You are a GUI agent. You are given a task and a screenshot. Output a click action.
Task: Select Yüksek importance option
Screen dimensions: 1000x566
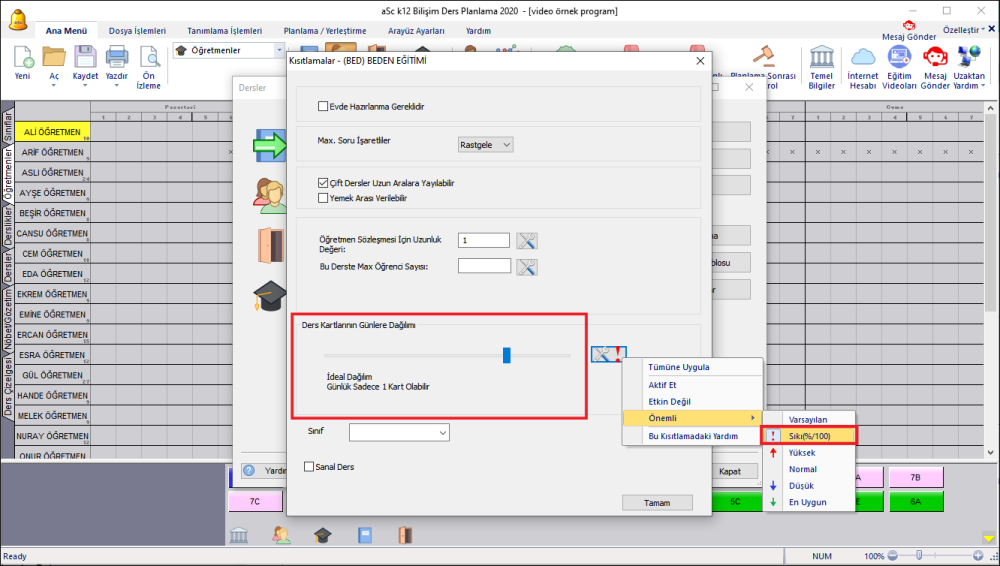[809, 452]
